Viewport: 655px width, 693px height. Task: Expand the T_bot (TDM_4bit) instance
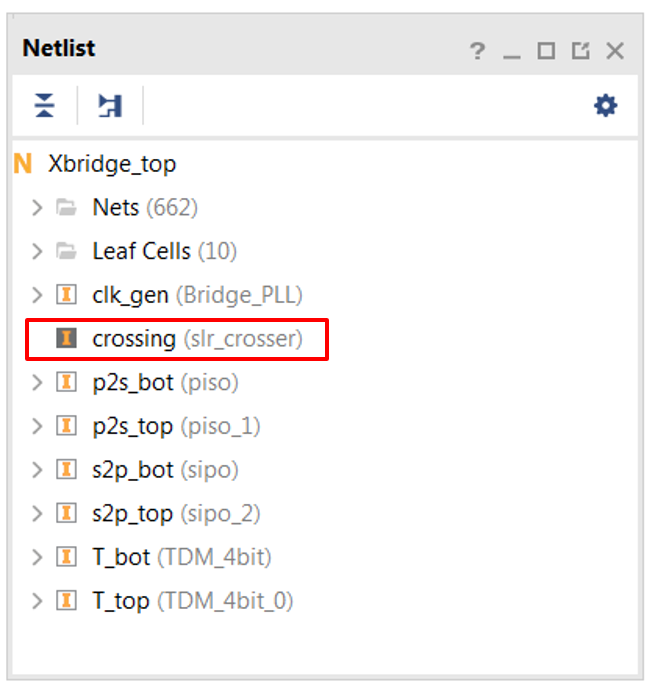38,557
